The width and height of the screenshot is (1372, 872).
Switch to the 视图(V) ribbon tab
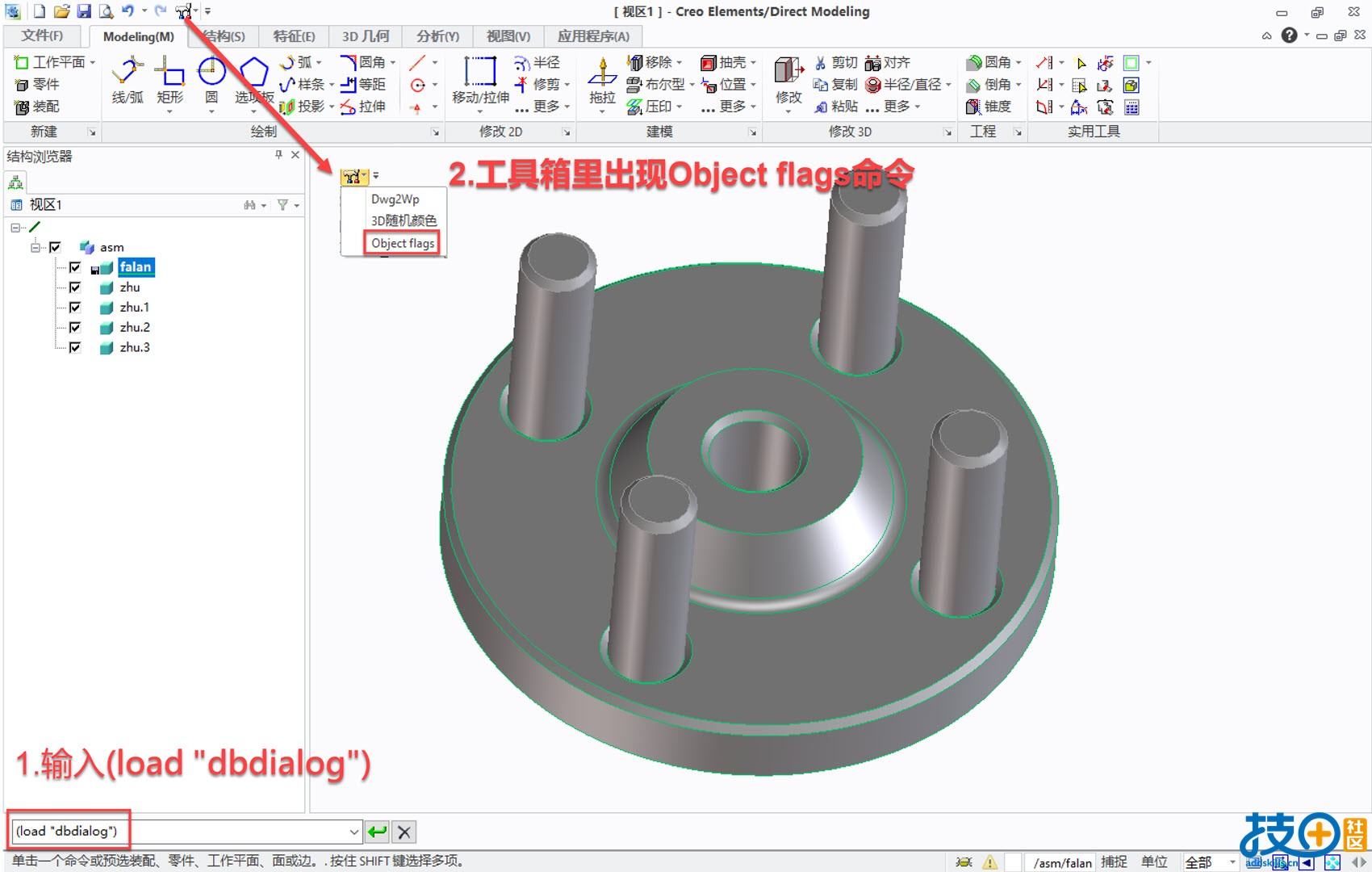coord(508,36)
